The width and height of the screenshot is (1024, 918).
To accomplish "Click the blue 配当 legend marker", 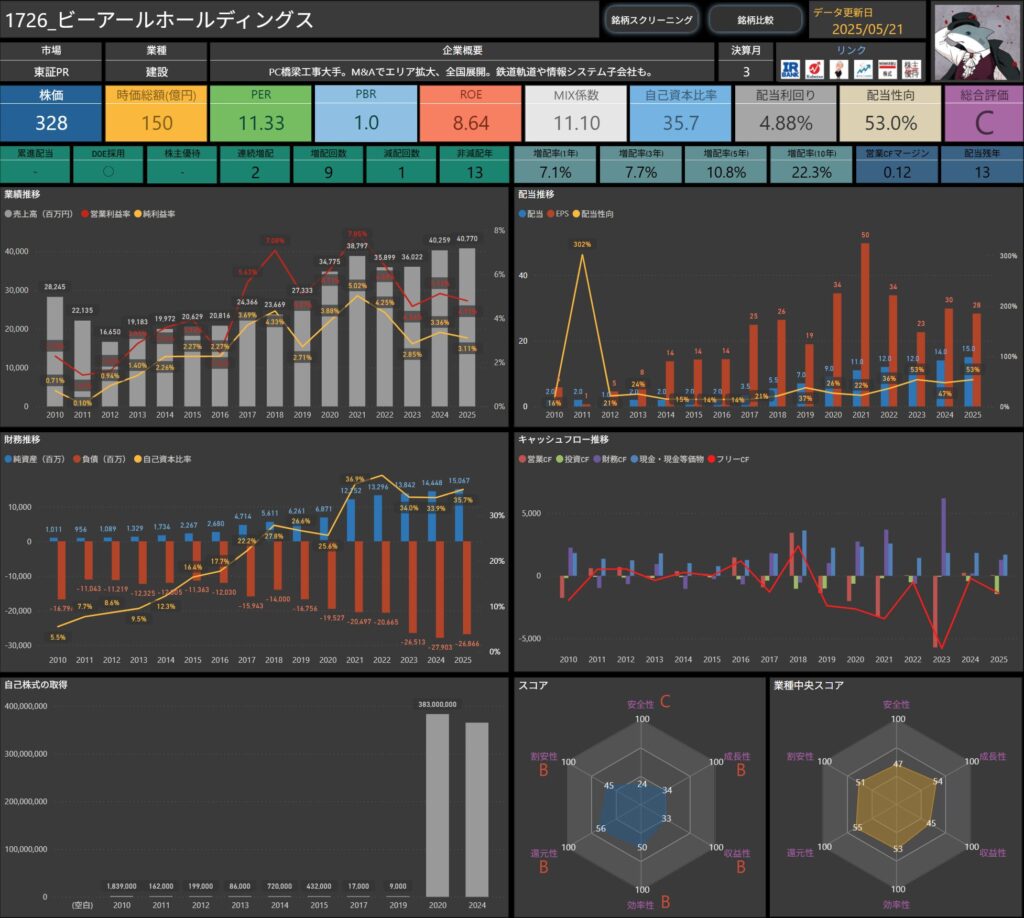I will 522,214.
